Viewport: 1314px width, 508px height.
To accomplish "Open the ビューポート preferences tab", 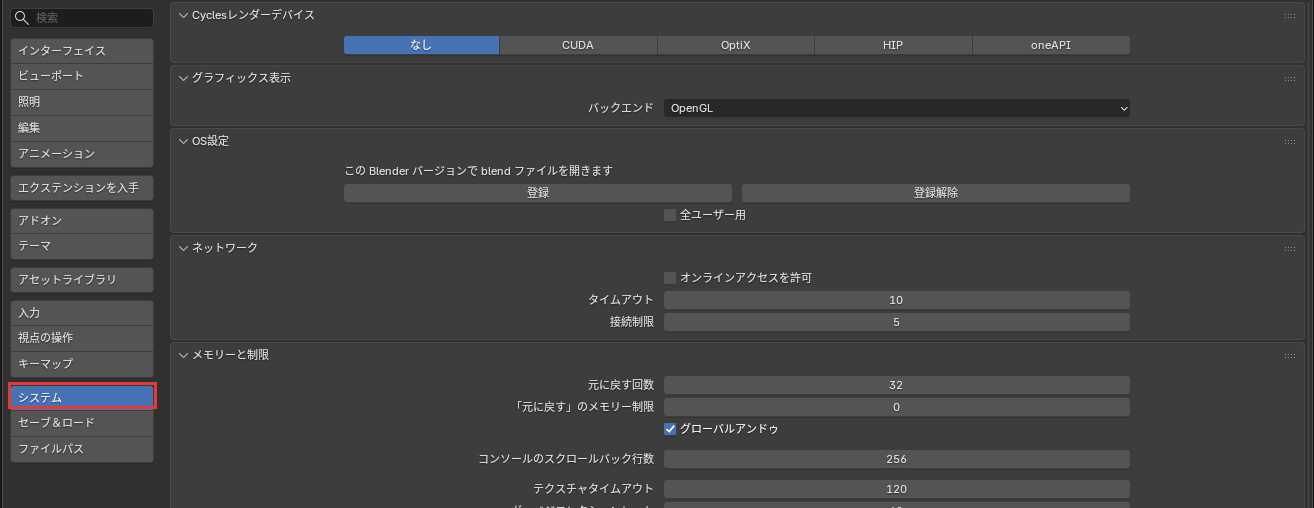I will click(x=82, y=76).
